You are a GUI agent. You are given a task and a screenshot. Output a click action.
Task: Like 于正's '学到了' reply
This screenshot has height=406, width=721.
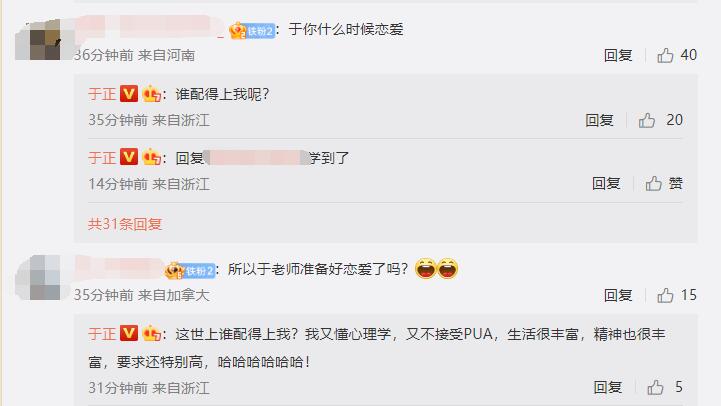[x=653, y=183]
